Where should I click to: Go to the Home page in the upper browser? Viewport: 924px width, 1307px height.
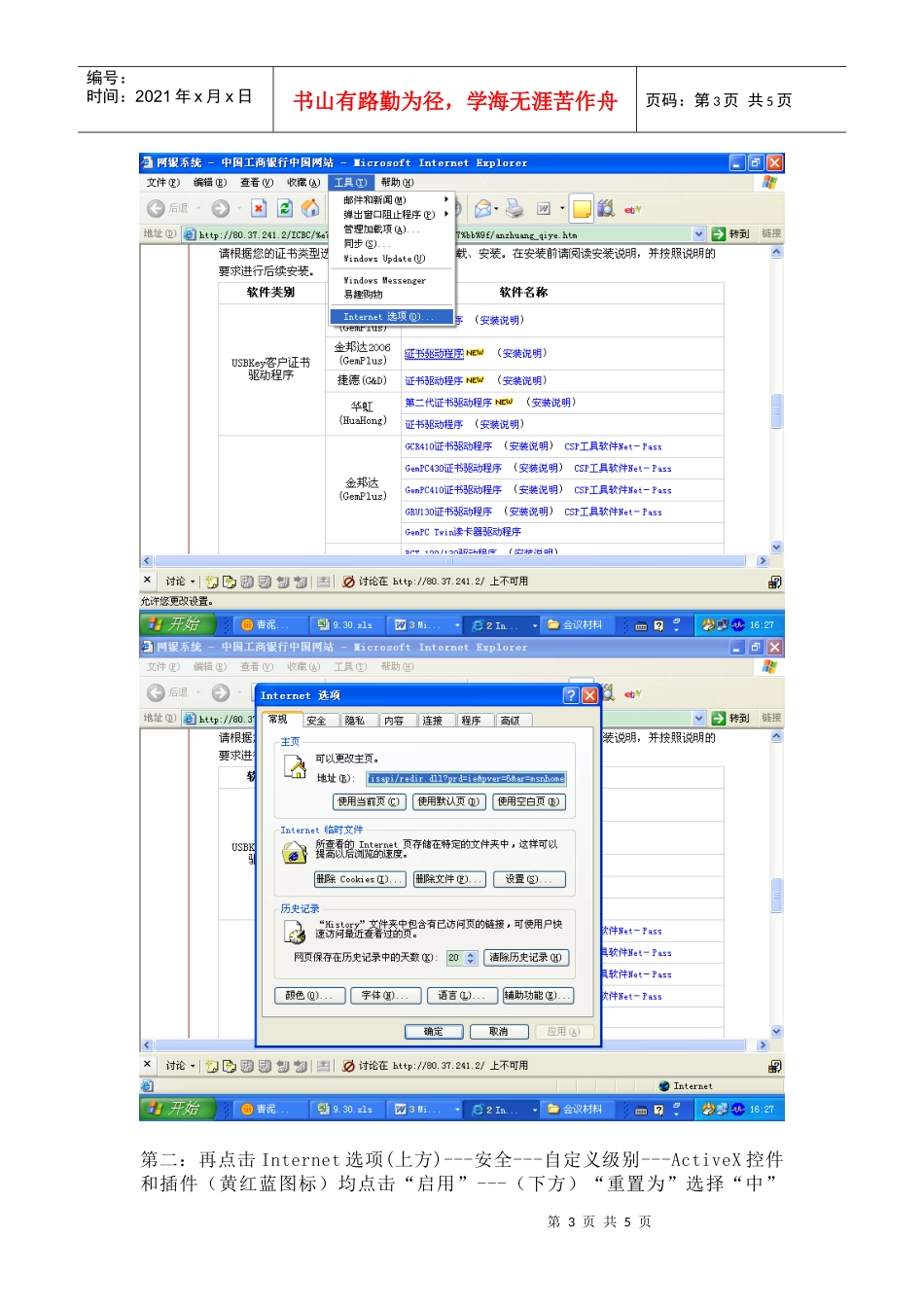(x=310, y=208)
